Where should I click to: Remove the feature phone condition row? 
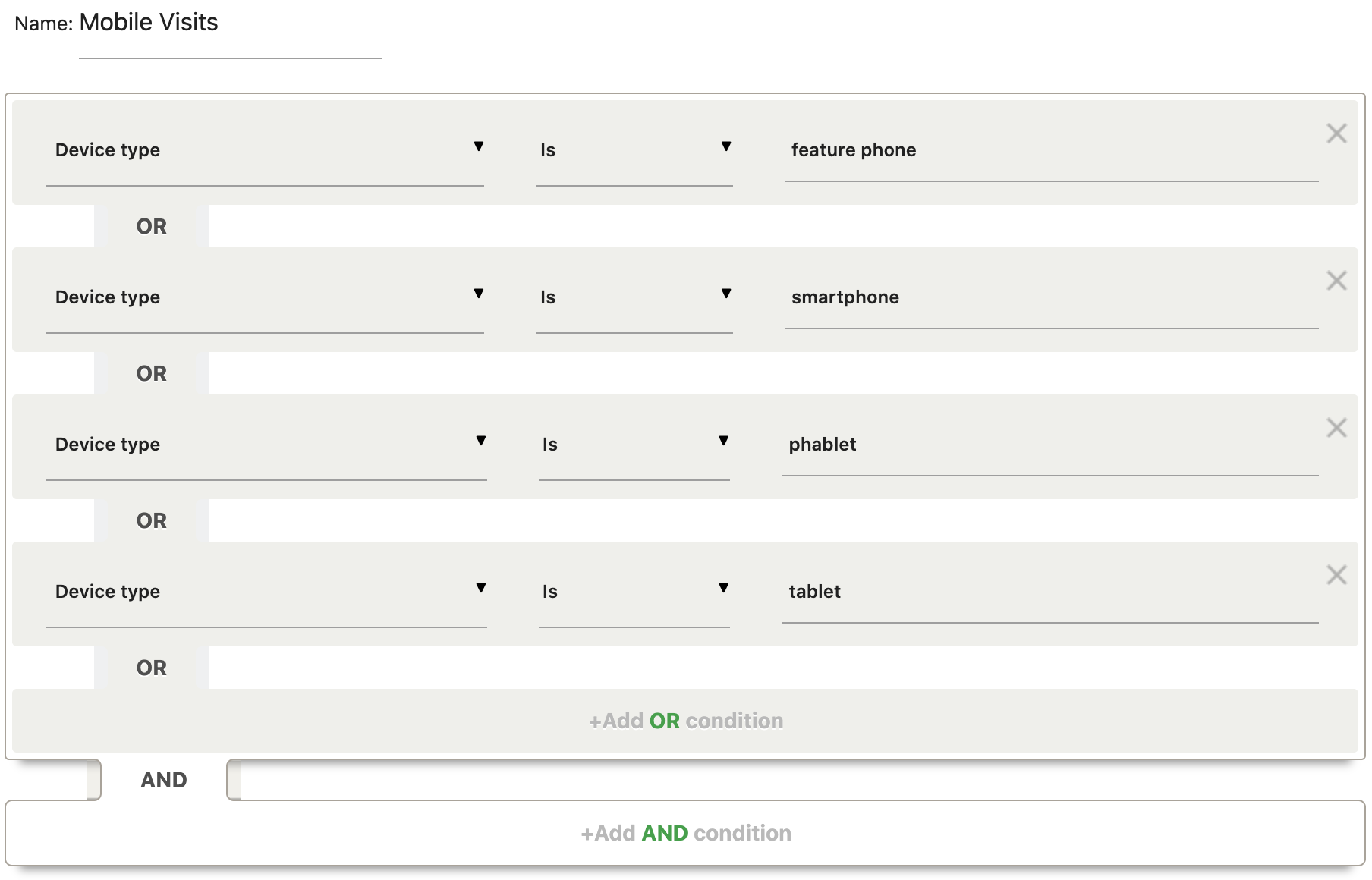click(x=1336, y=134)
